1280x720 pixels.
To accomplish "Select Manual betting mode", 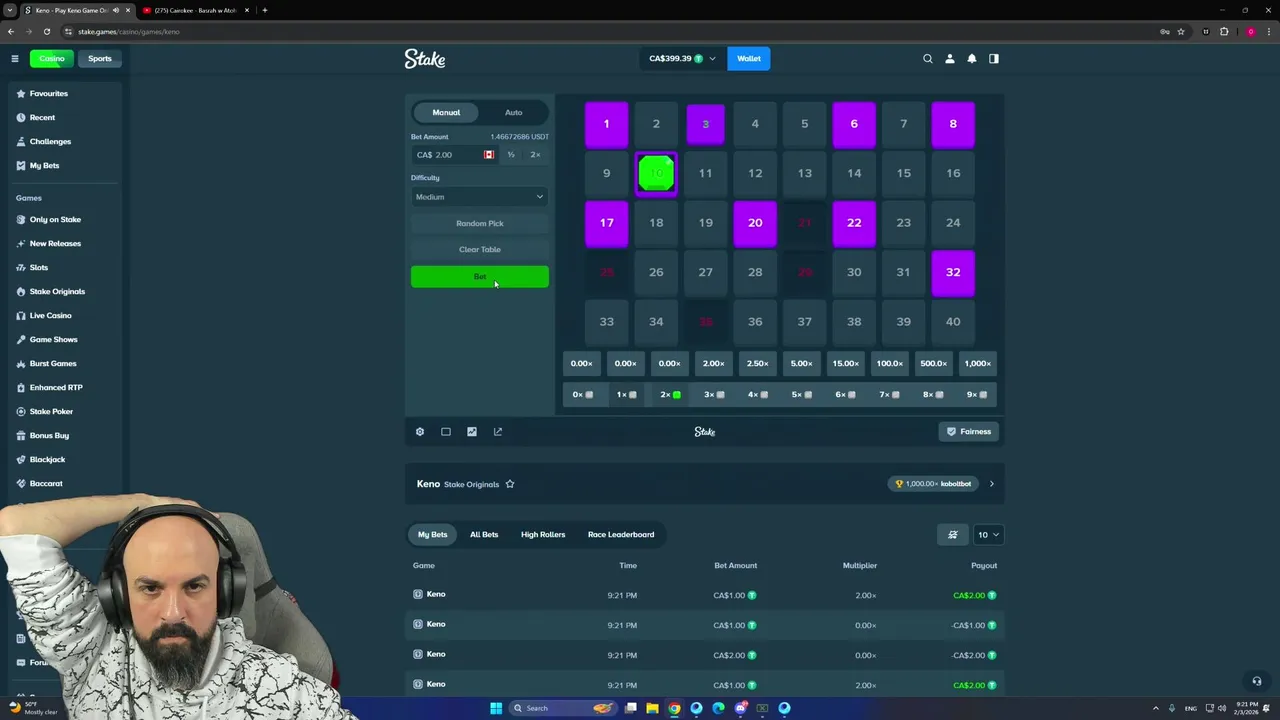I will coord(446,112).
